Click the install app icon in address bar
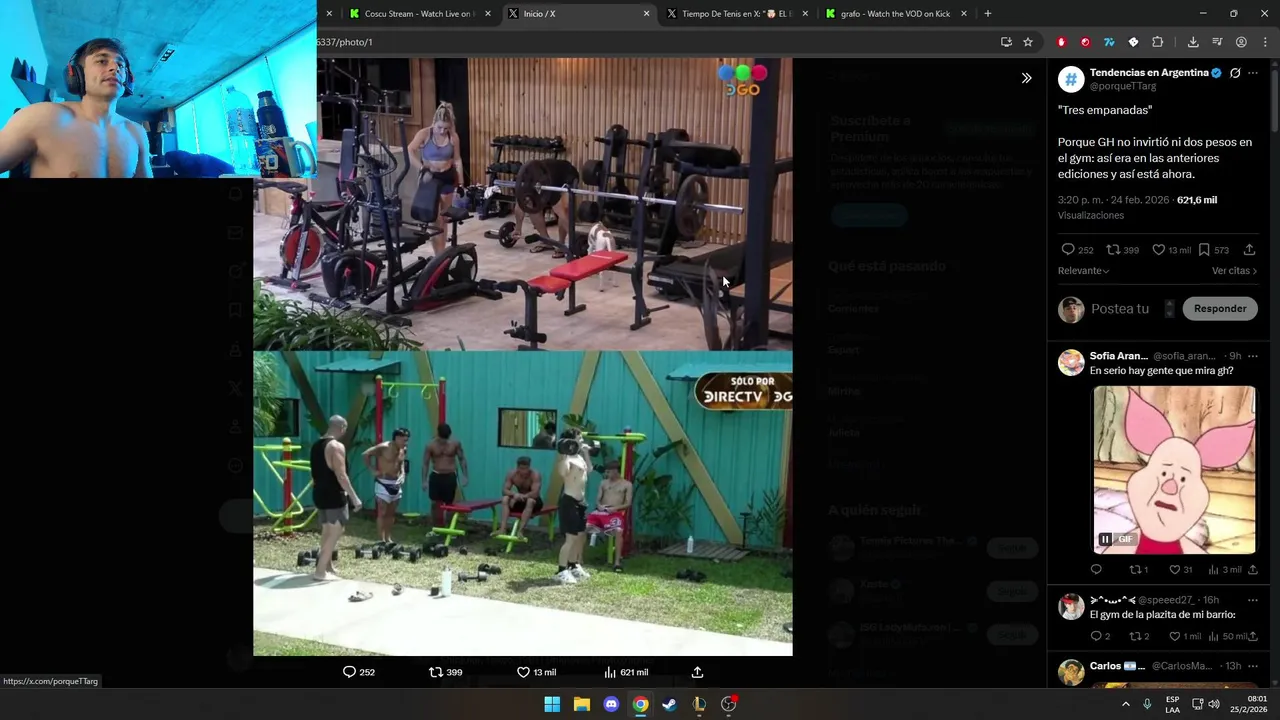The image size is (1280, 720). (x=1006, y=42)
